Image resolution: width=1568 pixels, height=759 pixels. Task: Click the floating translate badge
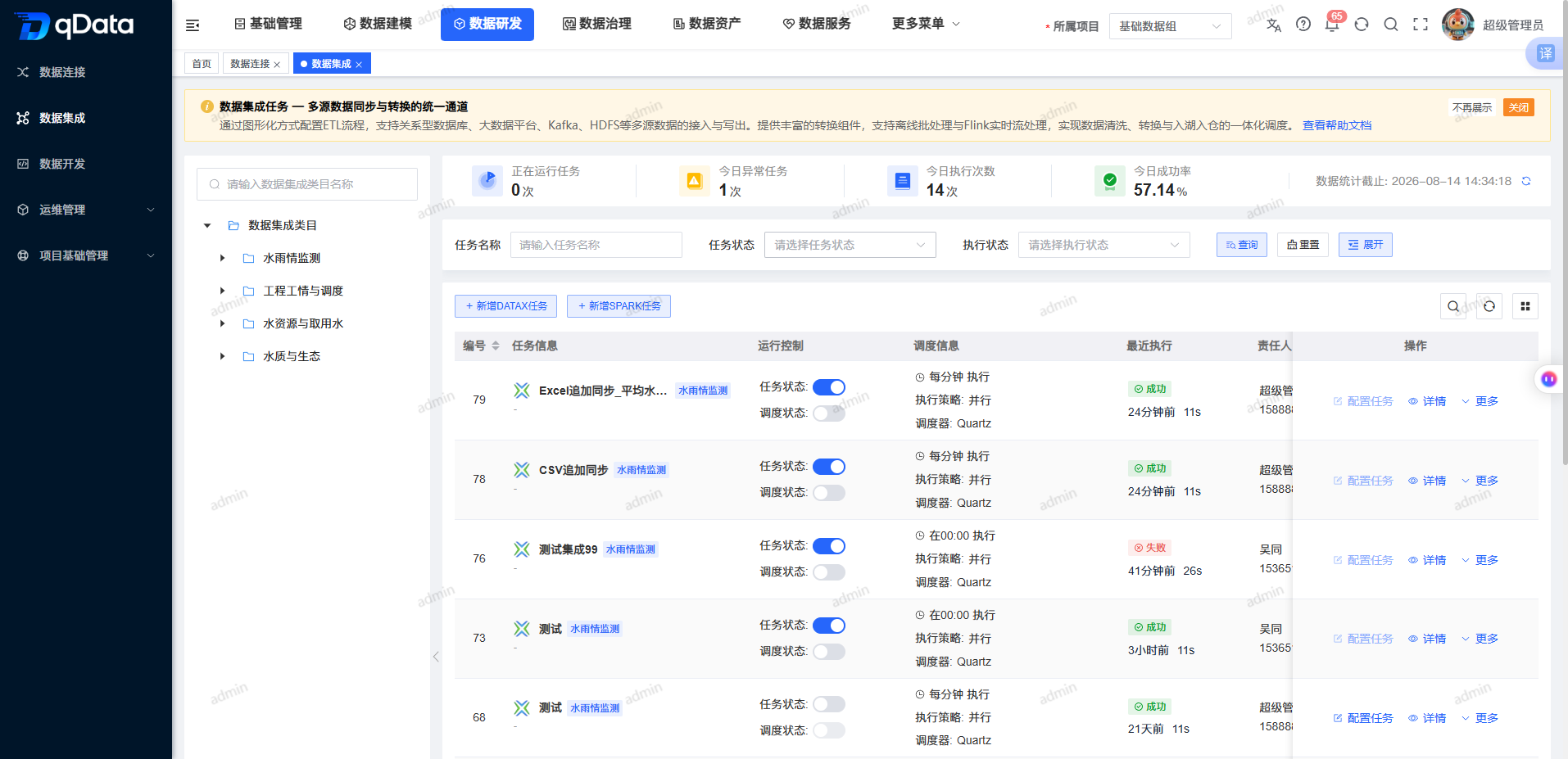click(x=1546, y=54)
